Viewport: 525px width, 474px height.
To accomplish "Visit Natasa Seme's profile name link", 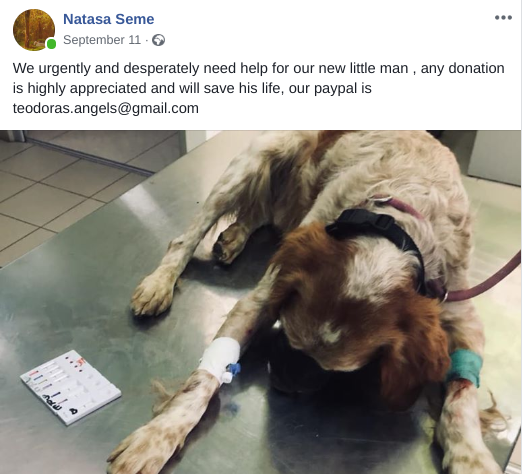I will pyautogui.click(x=109, y=19).
